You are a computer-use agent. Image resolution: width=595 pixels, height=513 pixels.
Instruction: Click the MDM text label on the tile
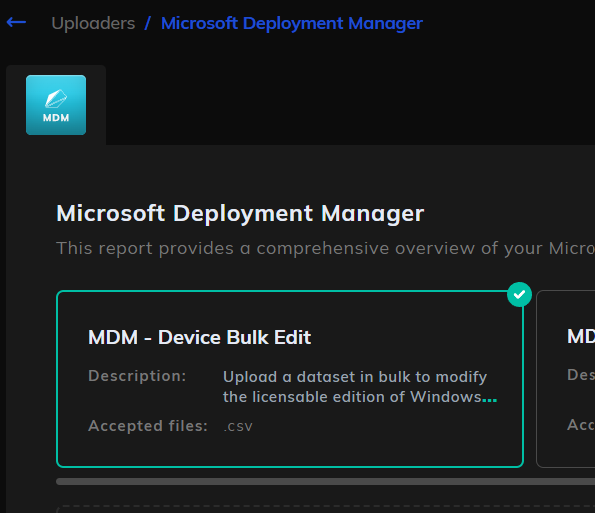(x=56, y=118)
